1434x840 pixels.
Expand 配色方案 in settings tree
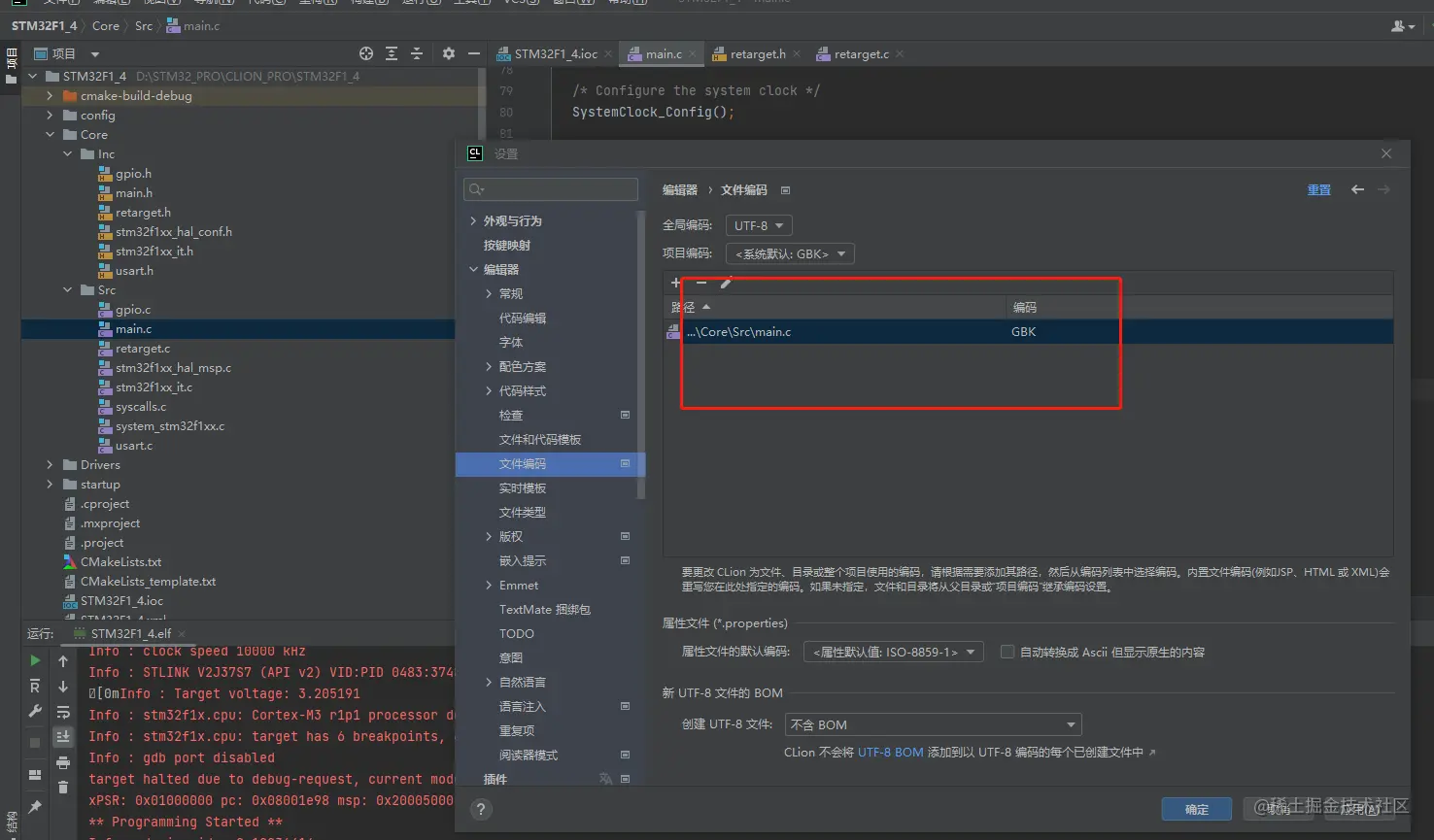[489, 367]
